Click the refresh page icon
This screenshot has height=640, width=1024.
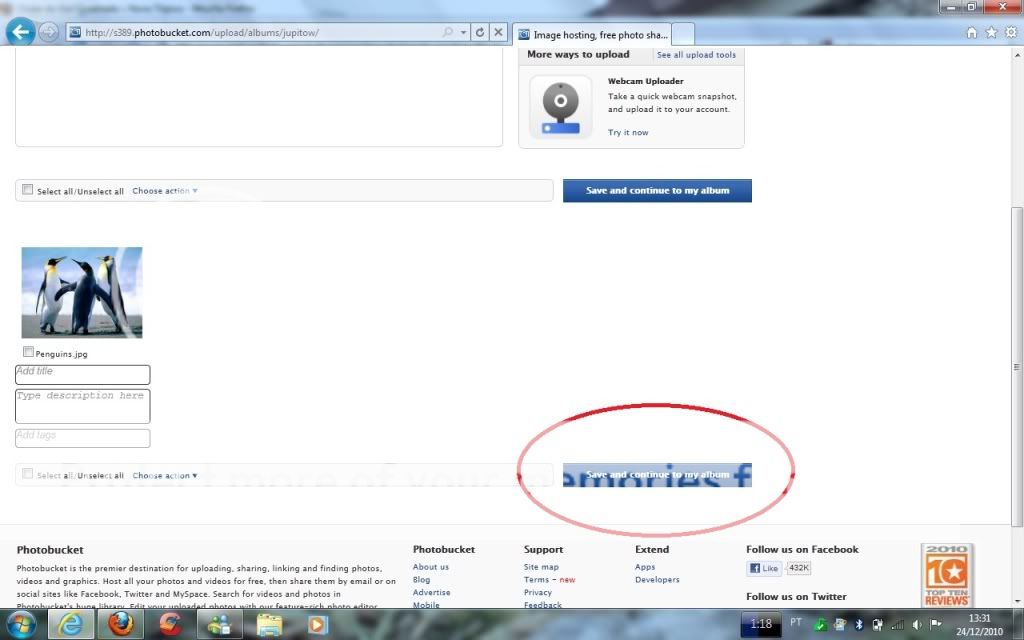point(480,32)
